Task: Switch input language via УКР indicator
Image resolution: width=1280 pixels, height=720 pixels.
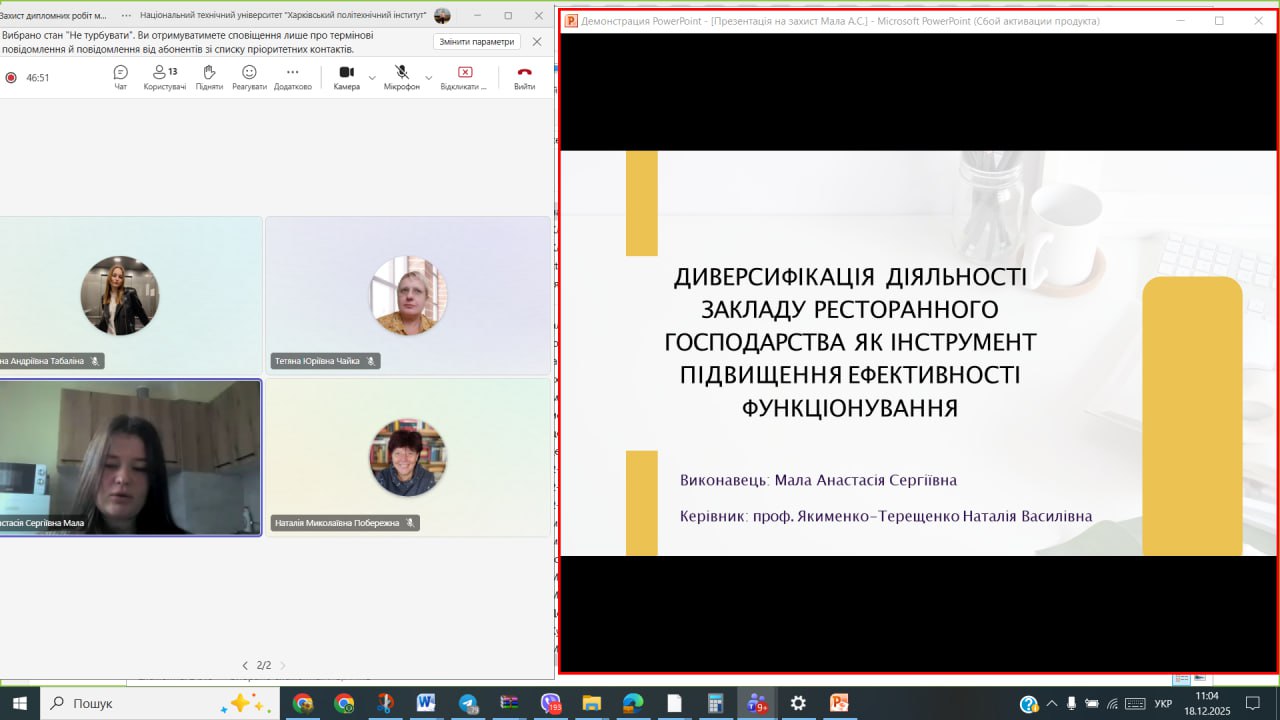Action: [x=1163, y=703]
